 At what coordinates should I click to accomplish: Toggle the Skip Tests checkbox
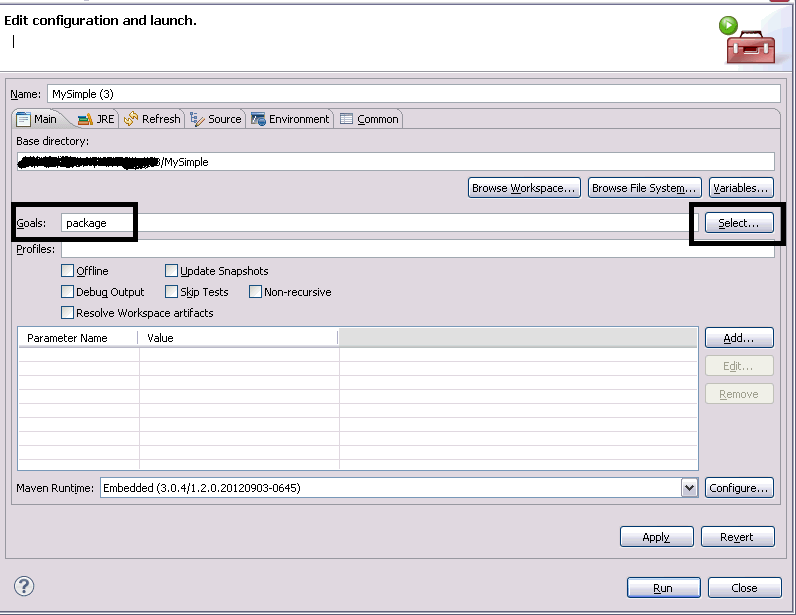(171, 292)
